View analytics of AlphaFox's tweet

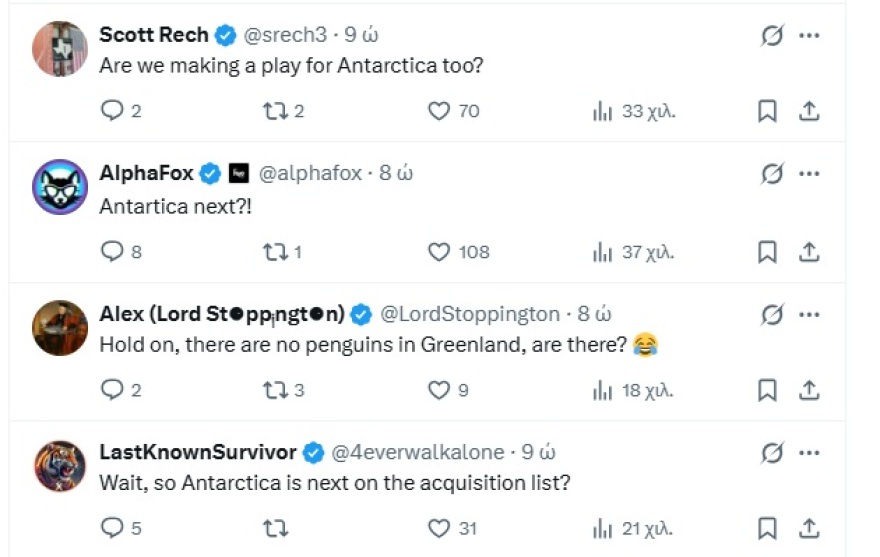(x=602, y=252)
